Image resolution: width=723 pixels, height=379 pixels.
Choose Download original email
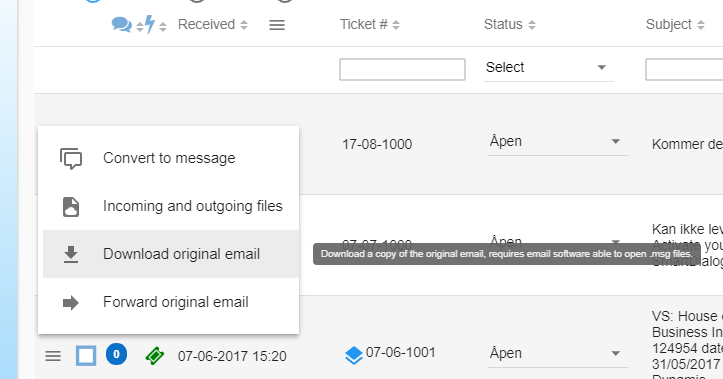click(x=171, y=254)
